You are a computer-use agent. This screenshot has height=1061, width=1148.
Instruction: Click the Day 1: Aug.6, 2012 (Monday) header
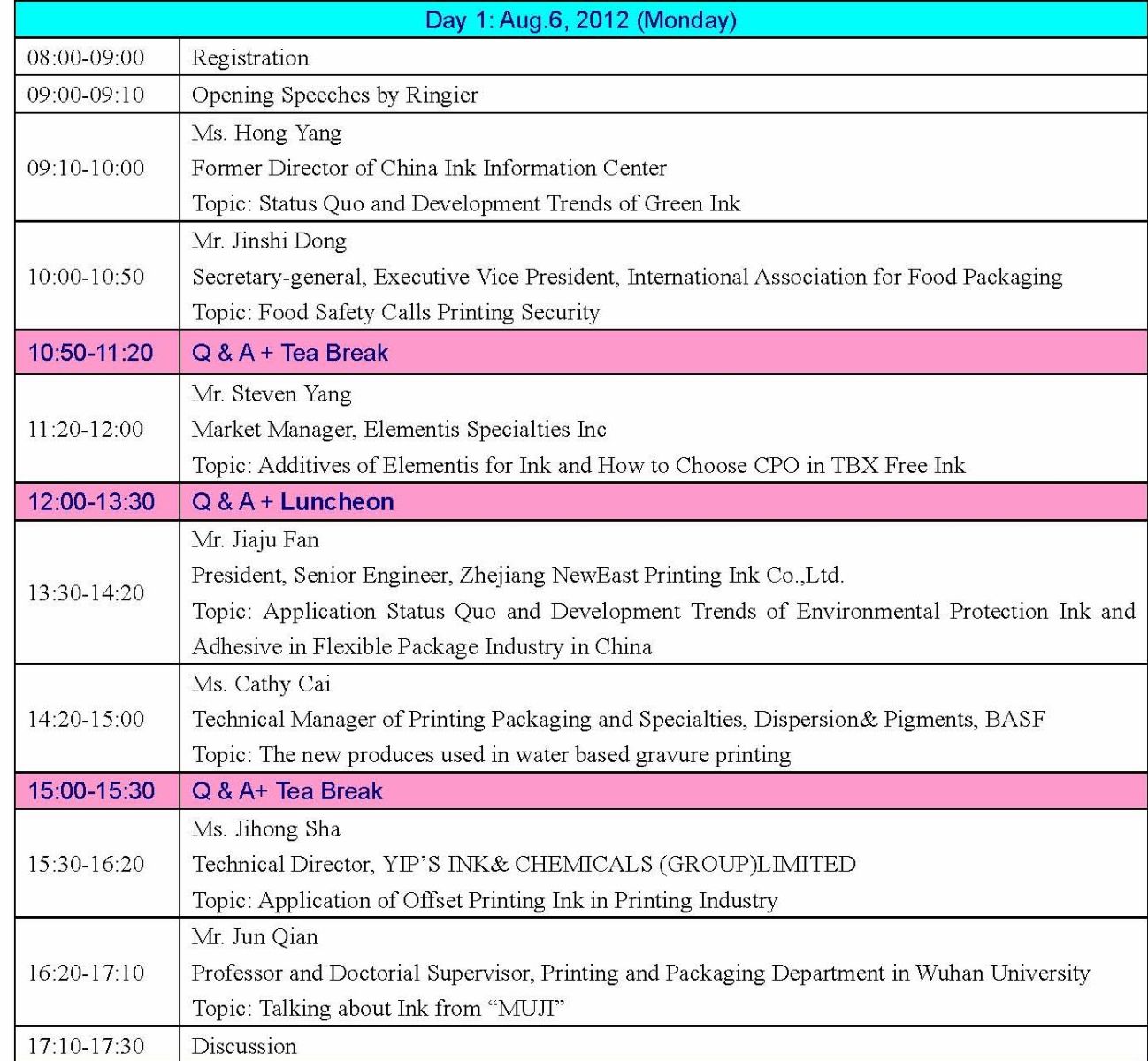click(x=581, y=19)
